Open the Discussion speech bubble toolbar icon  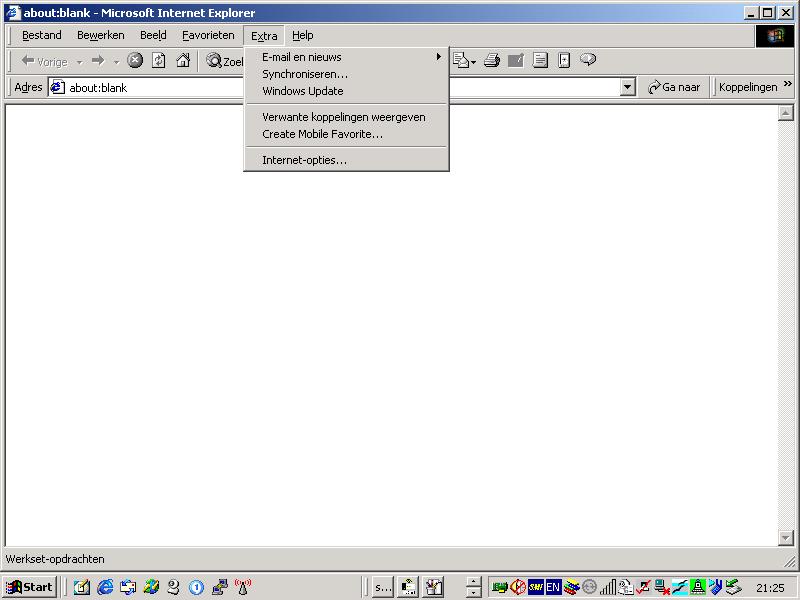(x=588, y=61)
